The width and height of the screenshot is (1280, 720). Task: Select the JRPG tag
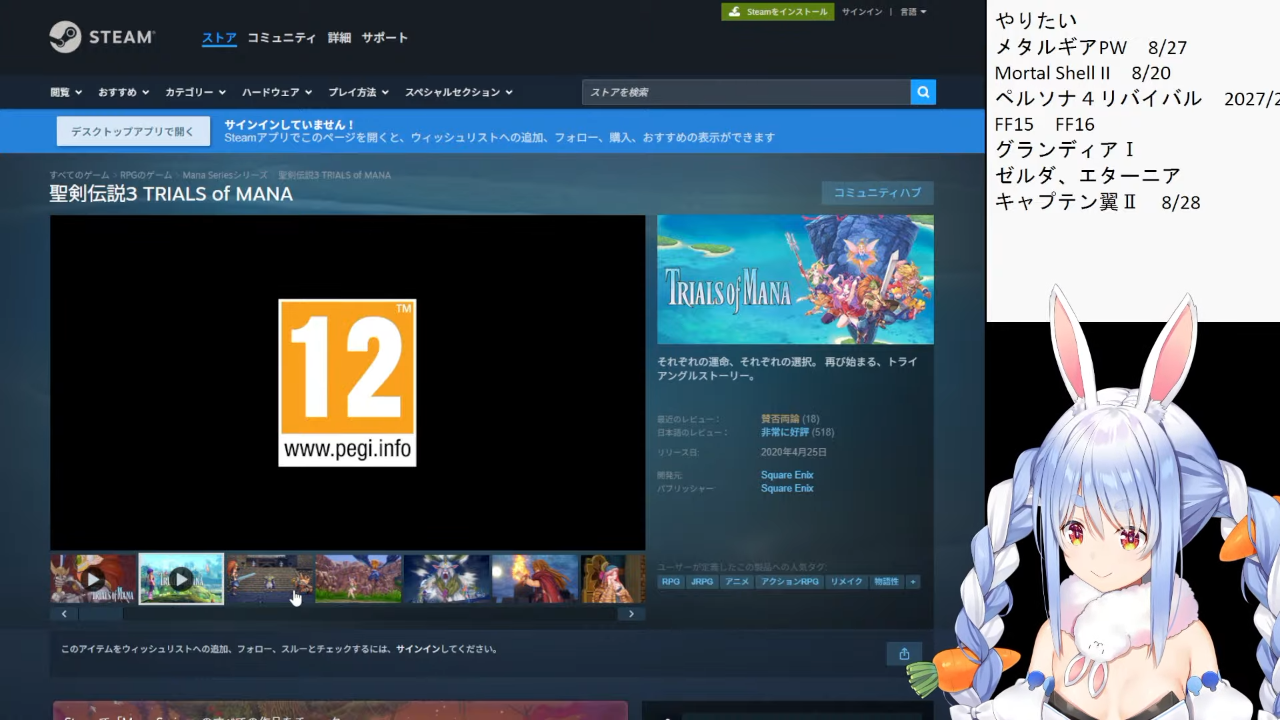[702, 582]
